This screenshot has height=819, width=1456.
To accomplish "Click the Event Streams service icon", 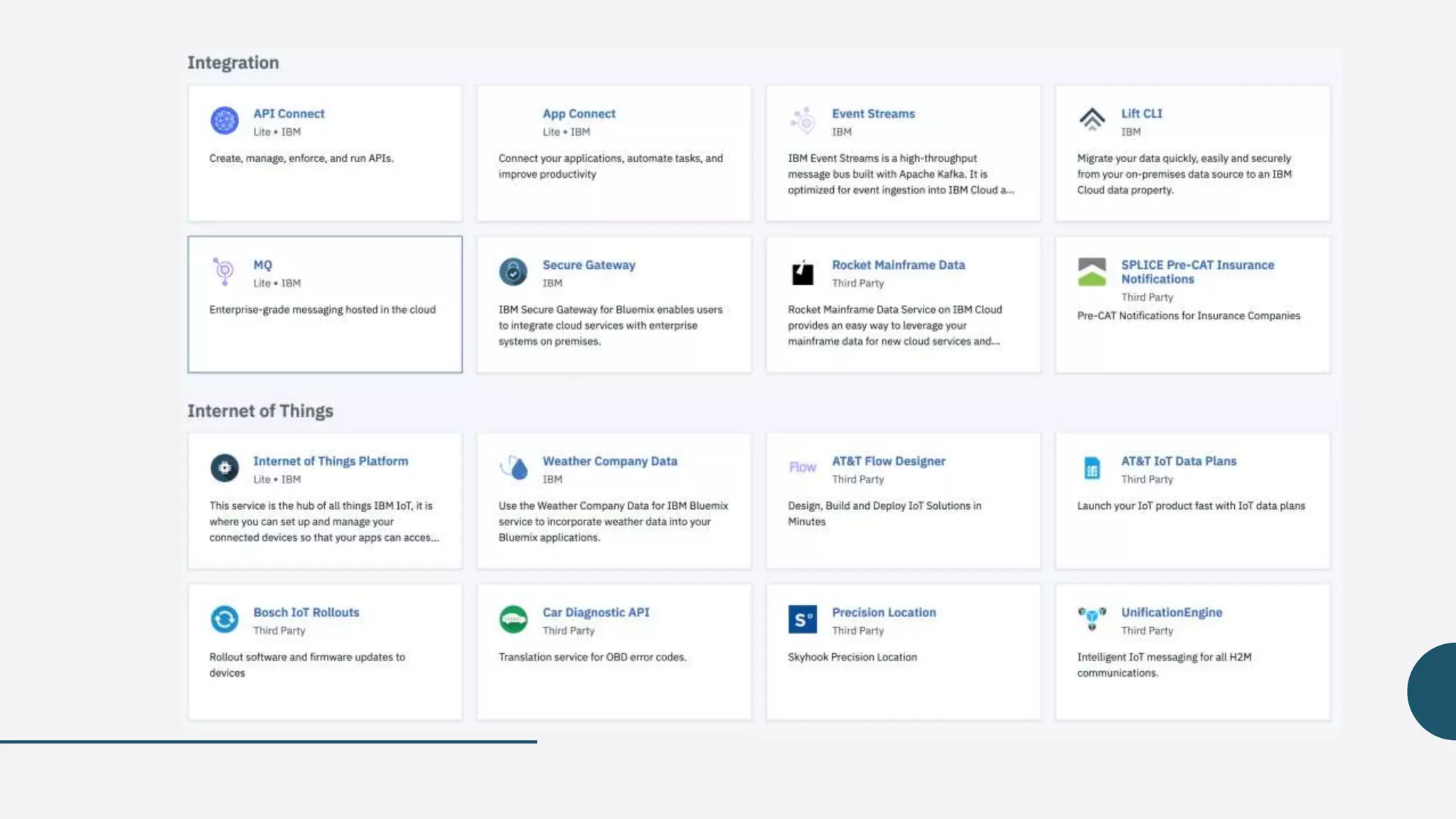I will coord(803,121).
